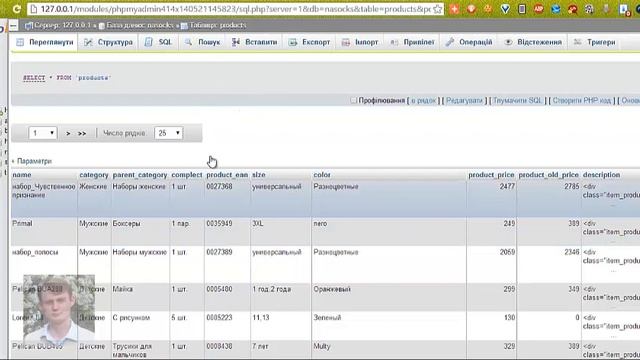Click the color cell nero
This screenshot has width=640, height=360.
(x=320, y=224)
